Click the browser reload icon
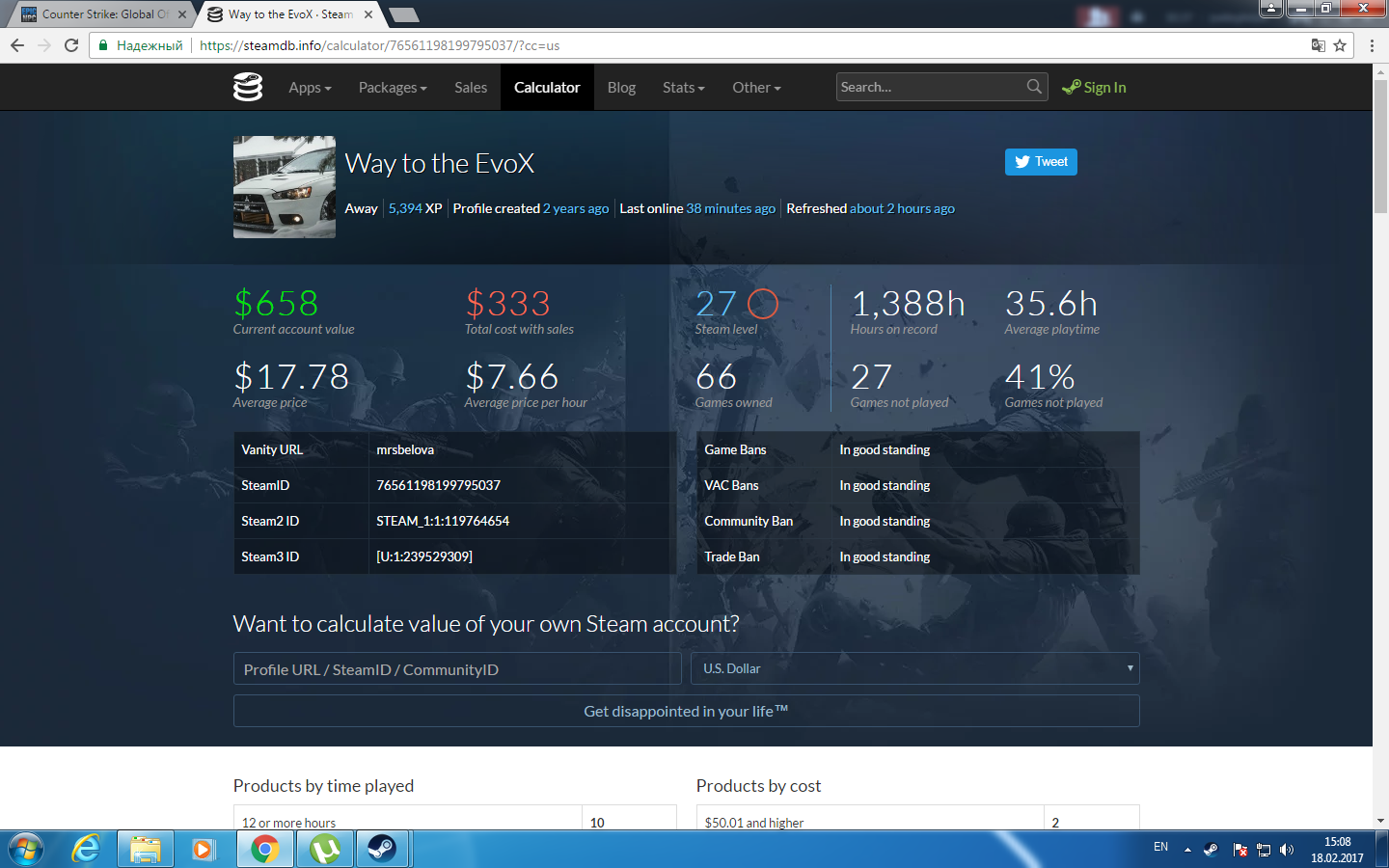Viewport: 1389px width, 868px height. coord(71,45)
